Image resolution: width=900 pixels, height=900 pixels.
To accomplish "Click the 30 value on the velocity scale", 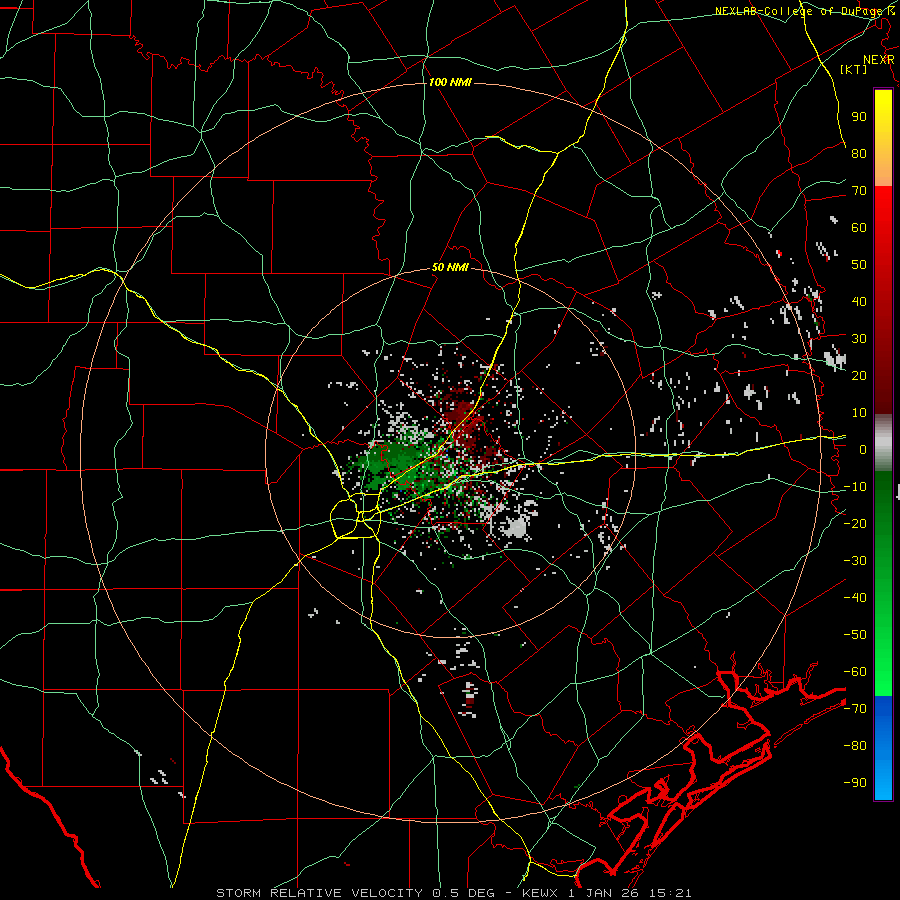I will tap(859, 339).
